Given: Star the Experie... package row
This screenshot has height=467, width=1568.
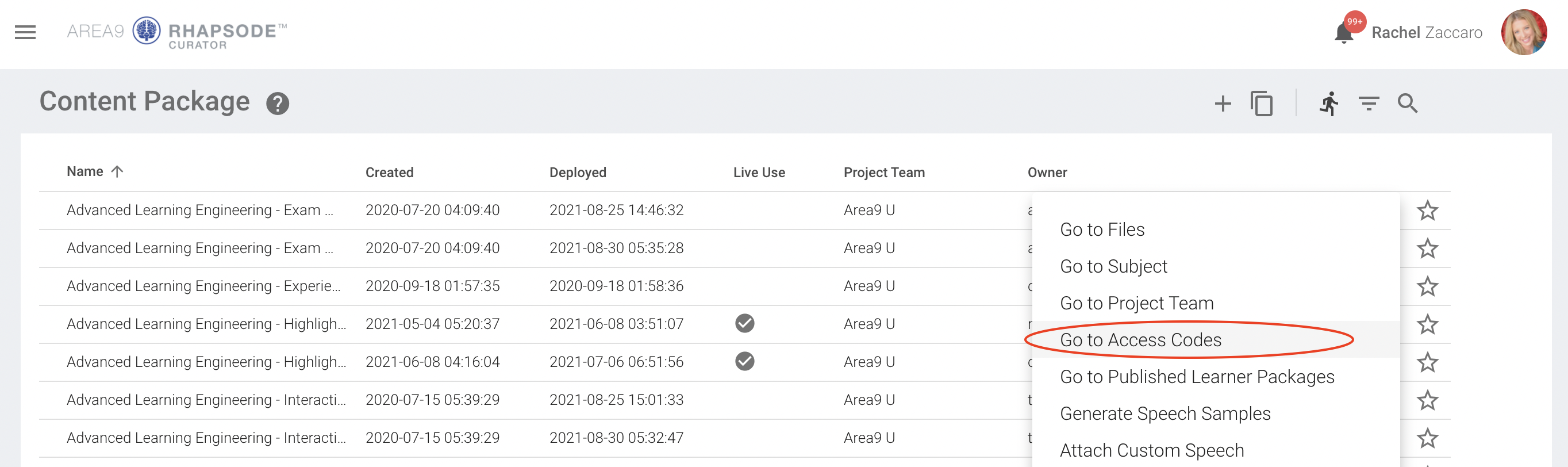Looking at the screenshot, I should 1427,286.
